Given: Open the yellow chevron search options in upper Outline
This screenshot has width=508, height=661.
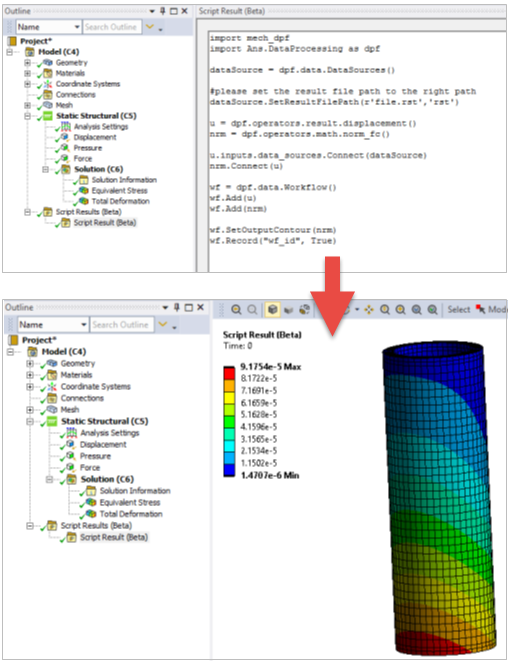Looking at the screenshot, I should coord(150,27).
